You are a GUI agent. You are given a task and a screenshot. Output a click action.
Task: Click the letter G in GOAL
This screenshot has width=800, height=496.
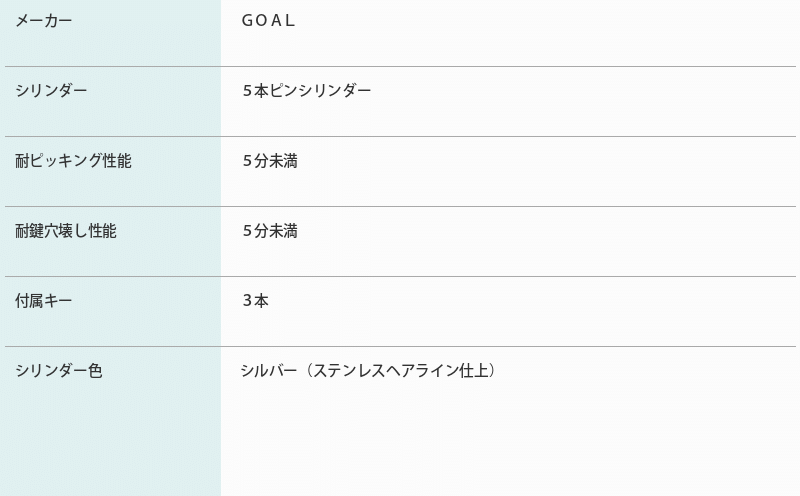[247, 20]
